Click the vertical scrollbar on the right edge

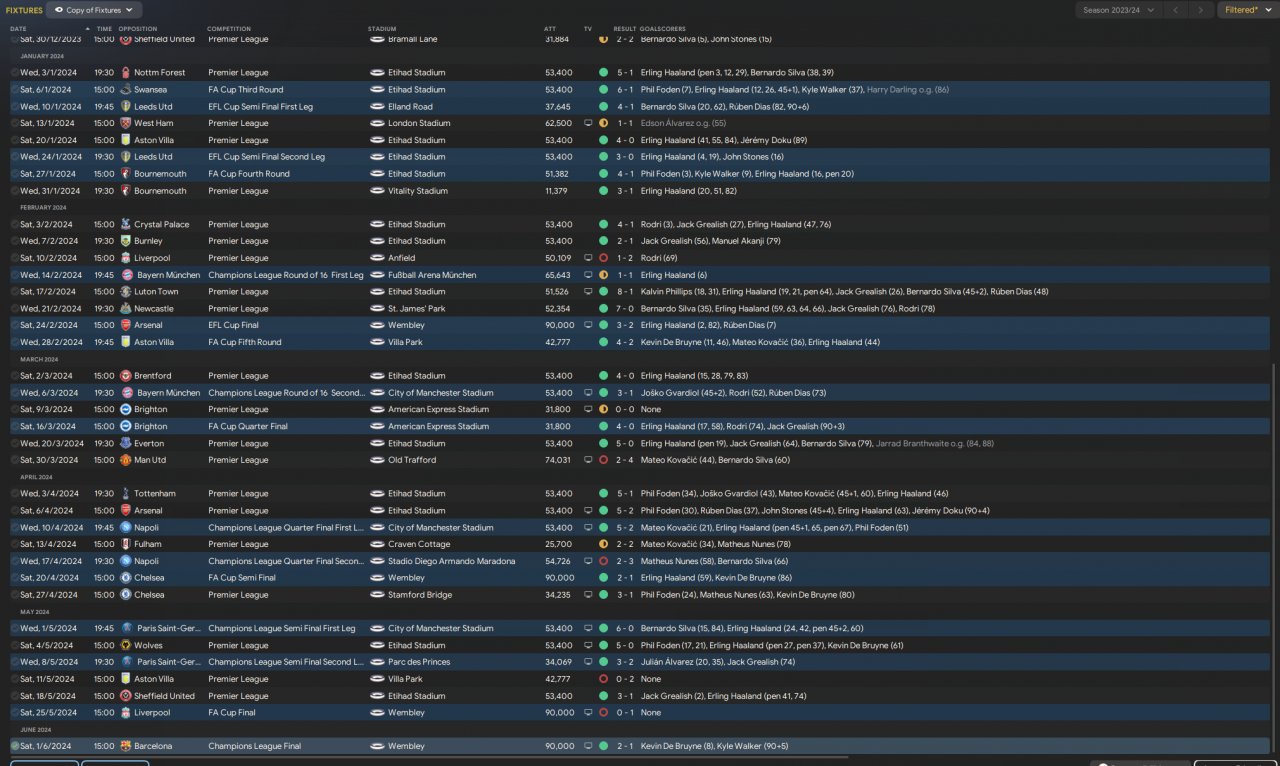[x=1275, y=560]
